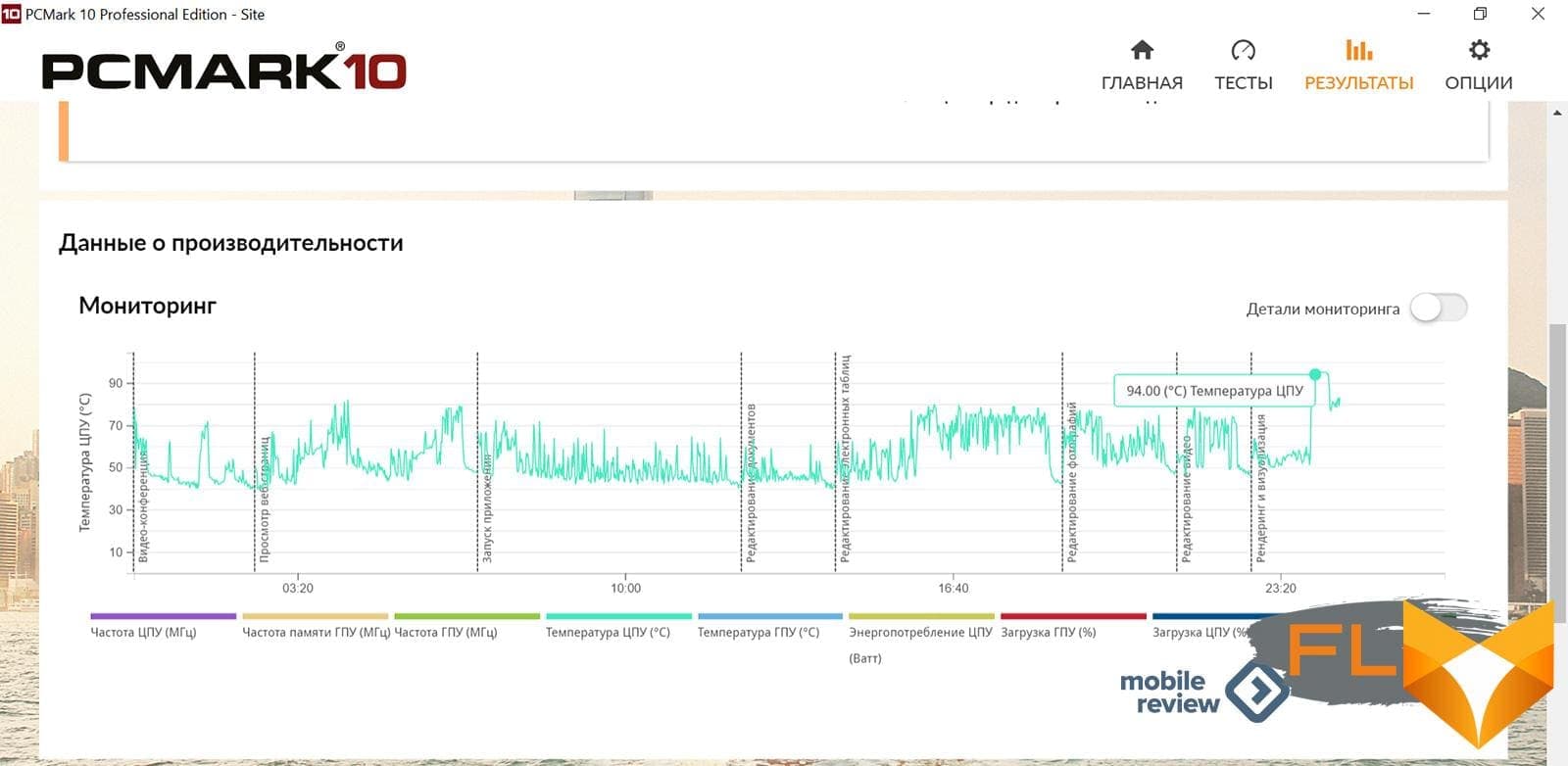Click the Редактирование электронных таблиц marker
Viewport: 1568px width, 766px height.
pos(836,462)
